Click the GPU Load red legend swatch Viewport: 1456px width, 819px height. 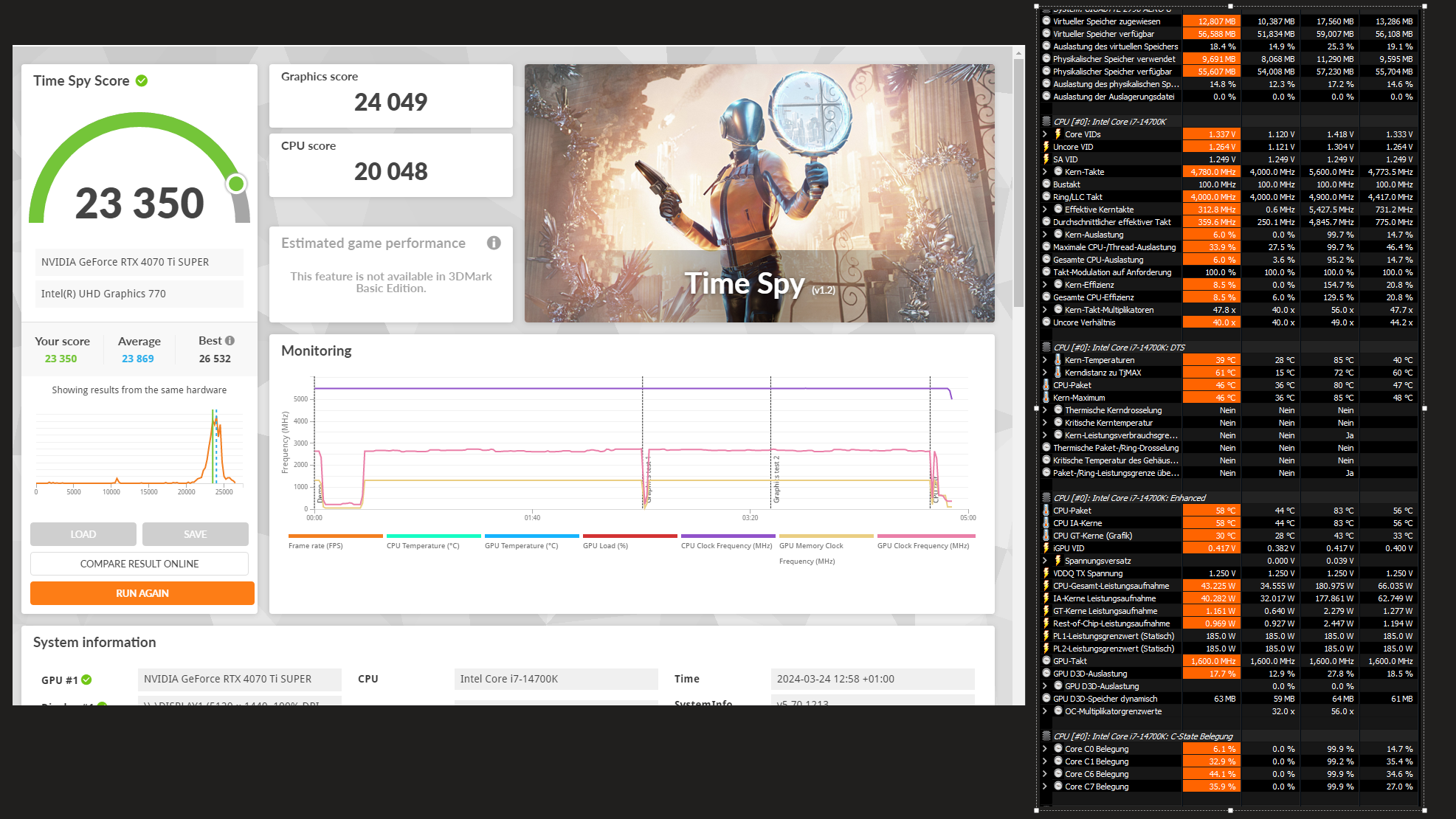point(629,536)
